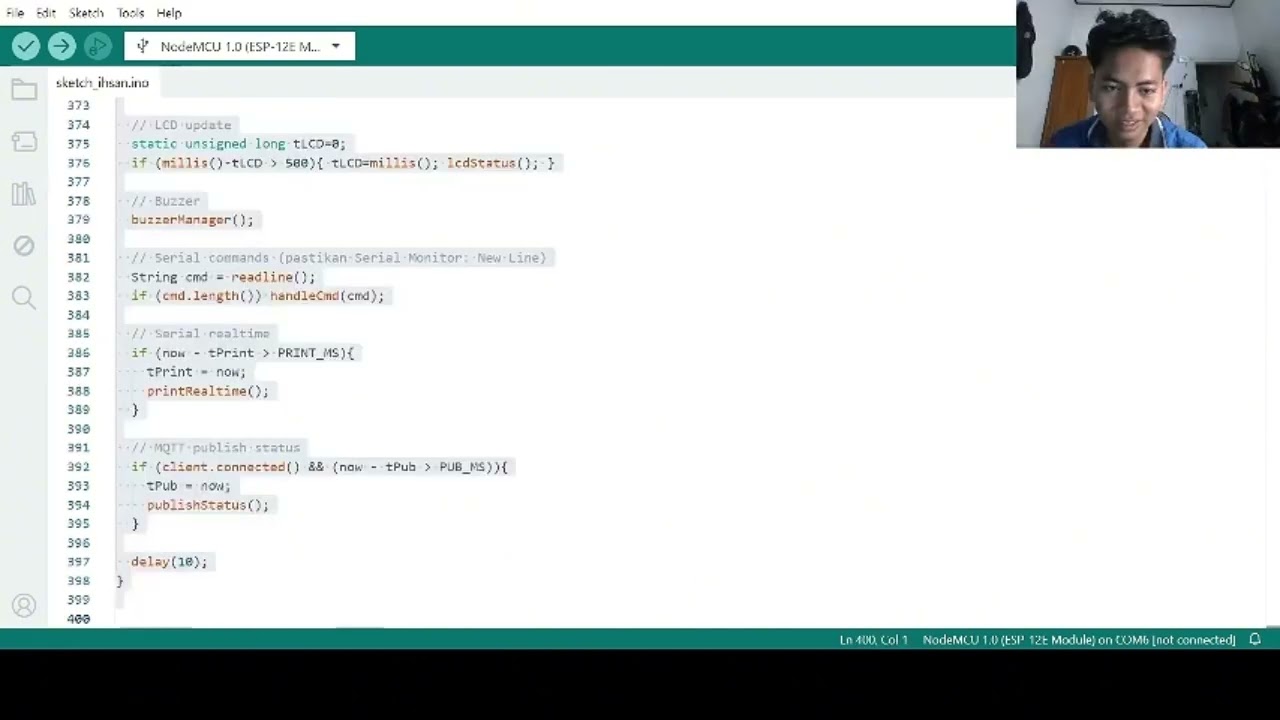Click the tPrint = now; line
This screenshot has width=1280, height=720.
196,372
